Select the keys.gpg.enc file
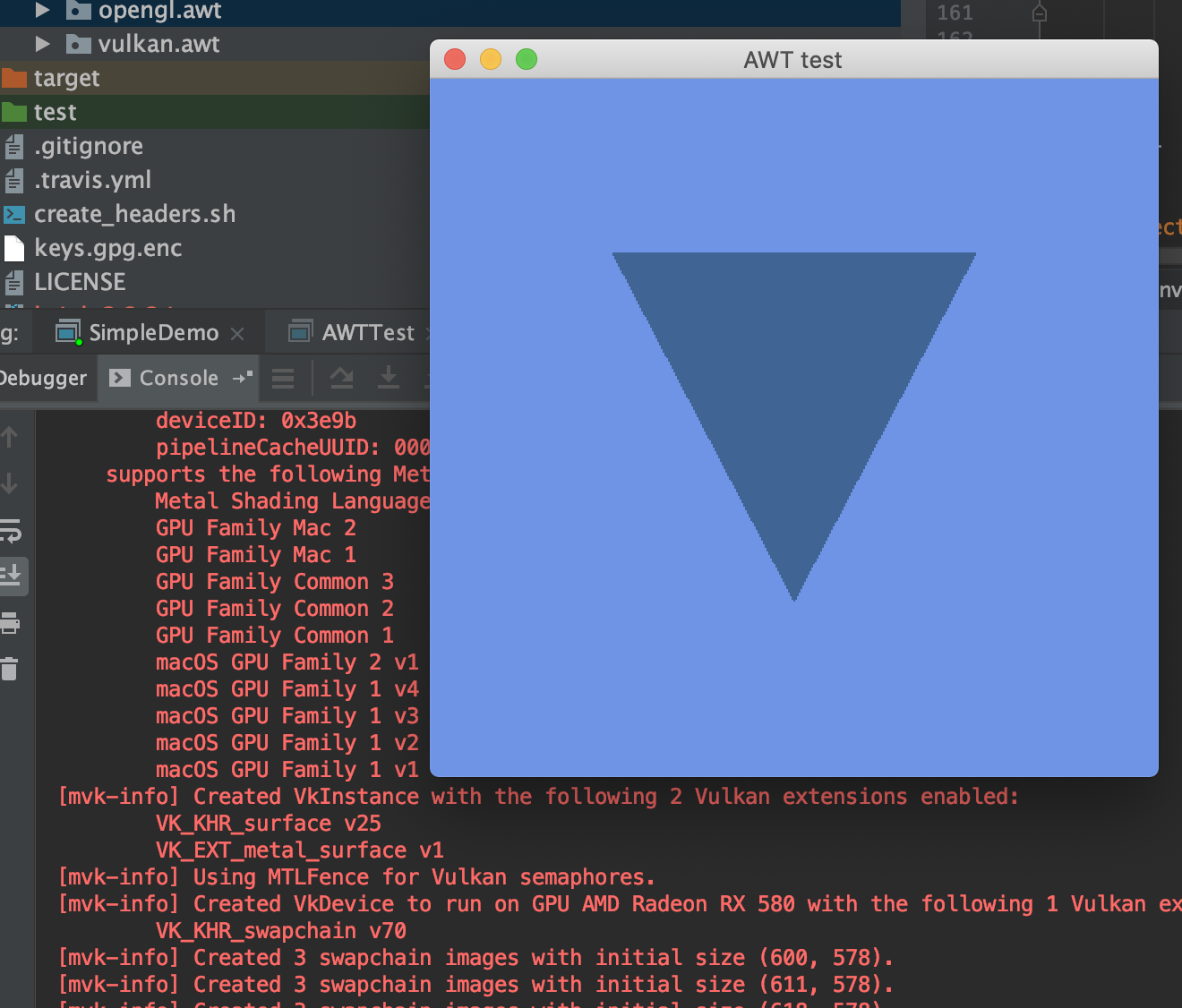Screen dimensions: 1182x1008 pos(107,248)
